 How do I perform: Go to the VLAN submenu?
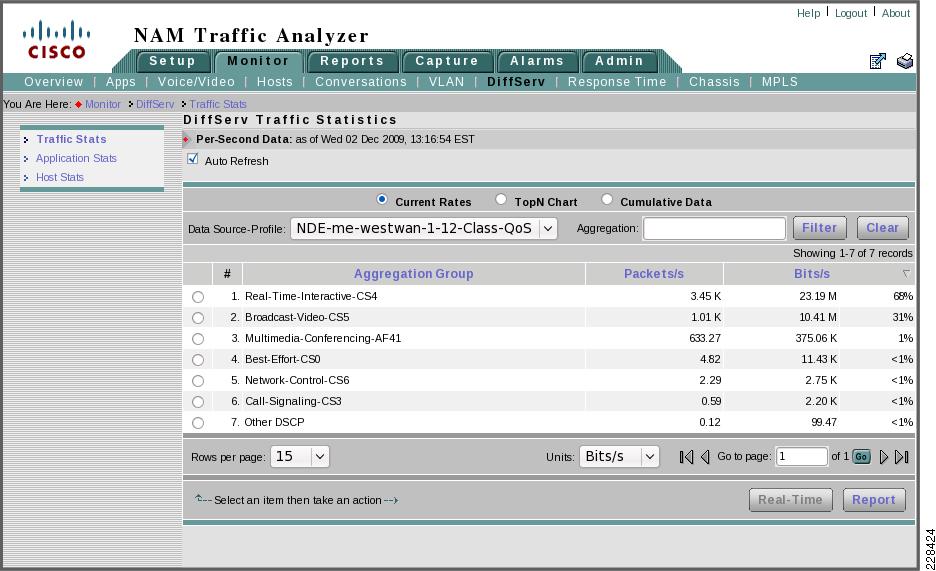(x=447, y=82)
